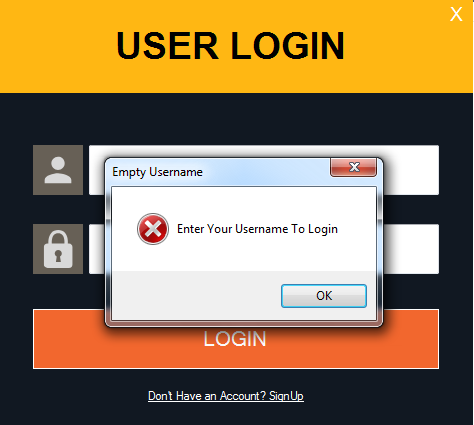Screen dimensions: 474x425
Task: Close the Empty Username dialog with red X
Action: 354,167
